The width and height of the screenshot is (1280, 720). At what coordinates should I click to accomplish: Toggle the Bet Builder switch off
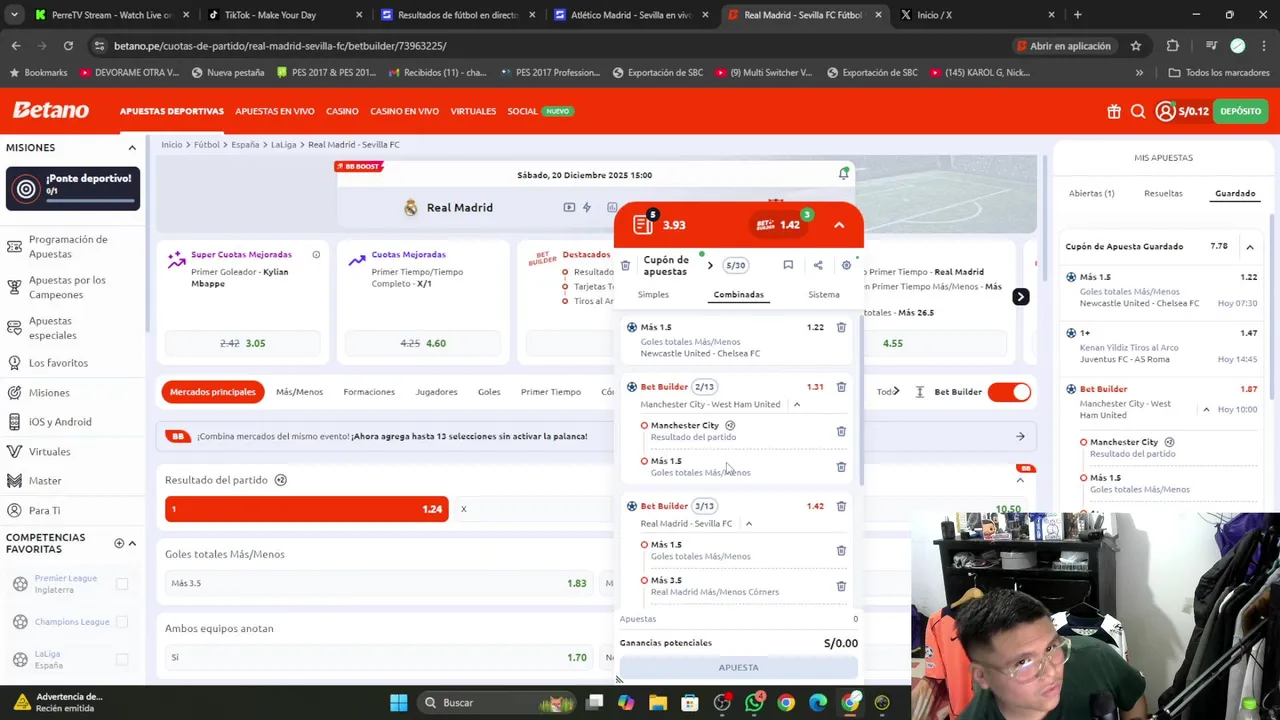pos(1008,392)
